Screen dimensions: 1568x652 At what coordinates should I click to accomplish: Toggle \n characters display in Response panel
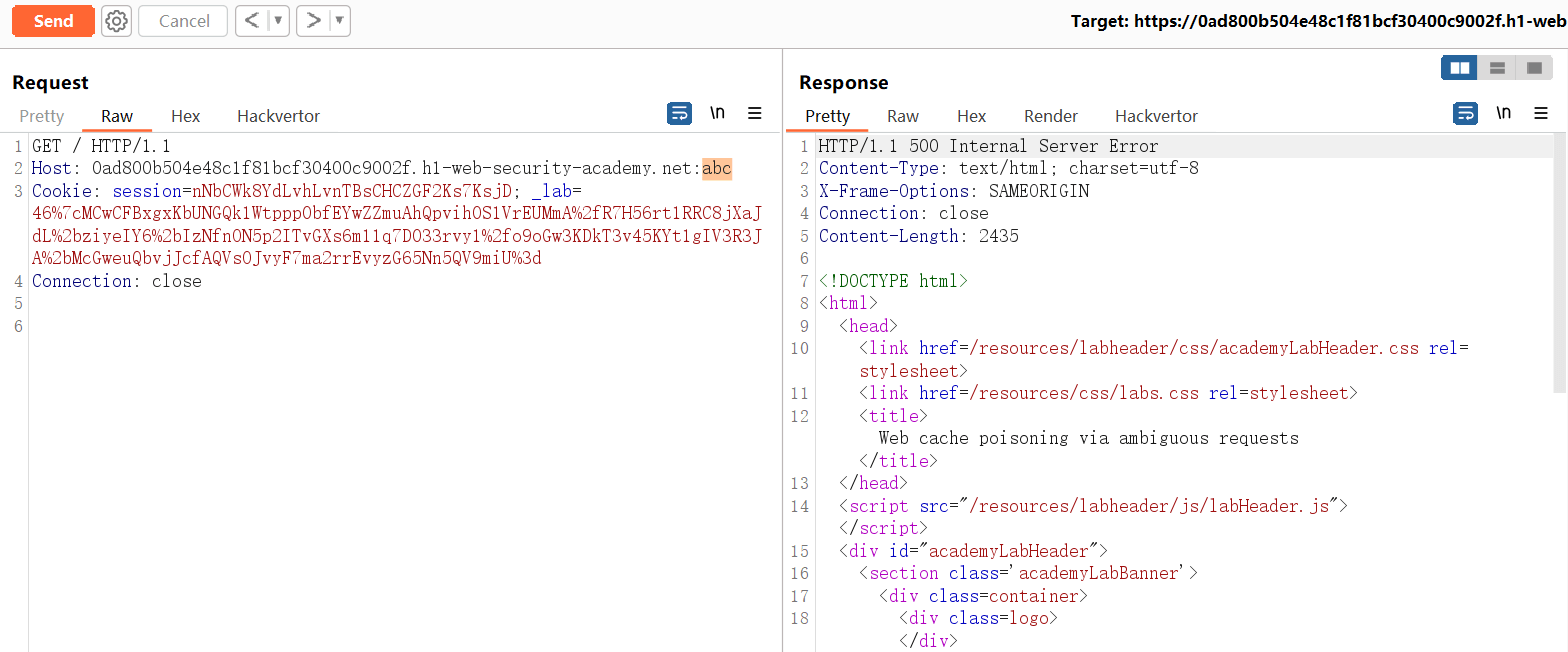click(1503, 114)
